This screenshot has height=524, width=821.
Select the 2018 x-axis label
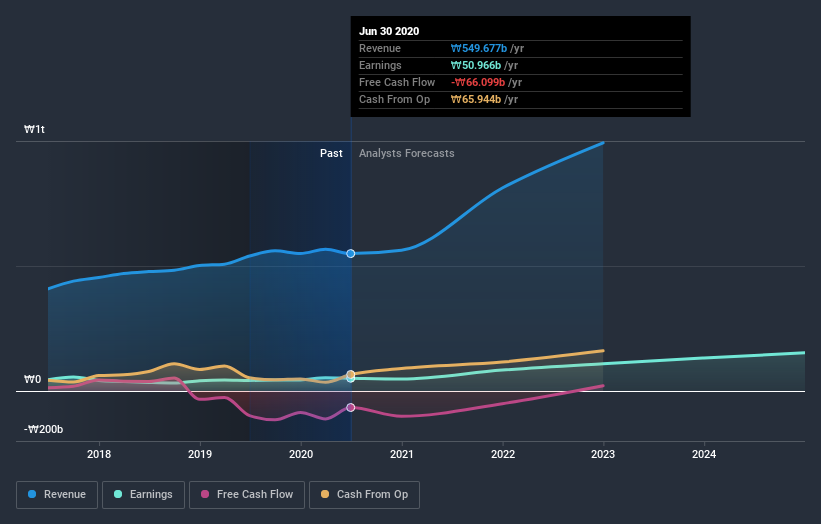point(99,454)
